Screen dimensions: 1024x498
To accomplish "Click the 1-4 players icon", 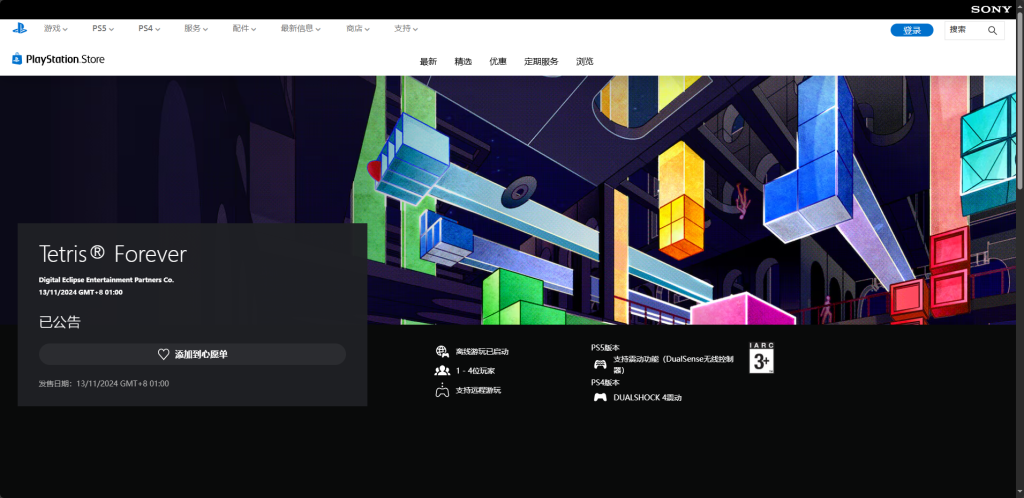I will 442,371.
